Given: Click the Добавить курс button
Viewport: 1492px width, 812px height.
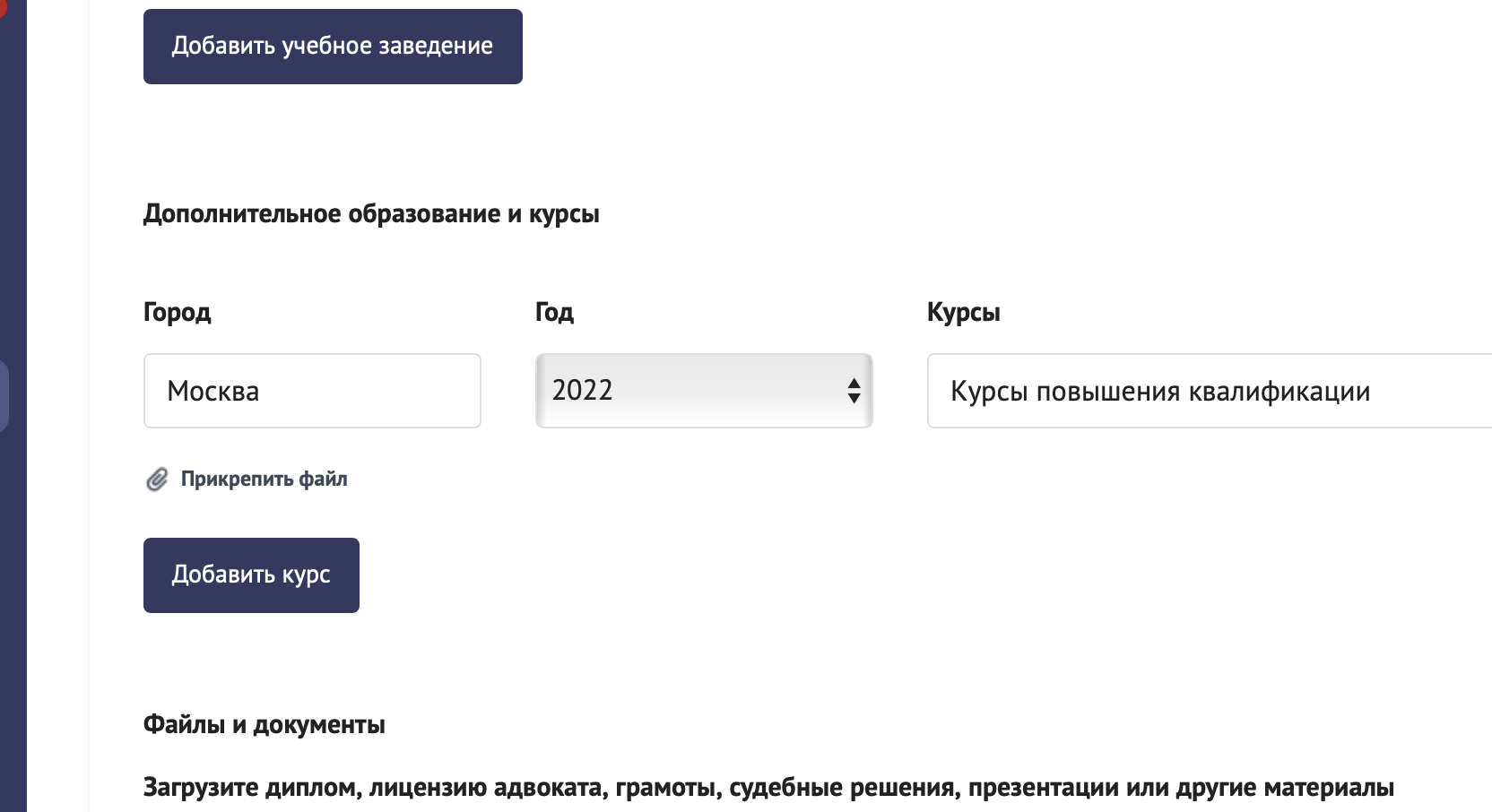Looking at the screenshot, I should pyautogui.click(x=251, y=575).
